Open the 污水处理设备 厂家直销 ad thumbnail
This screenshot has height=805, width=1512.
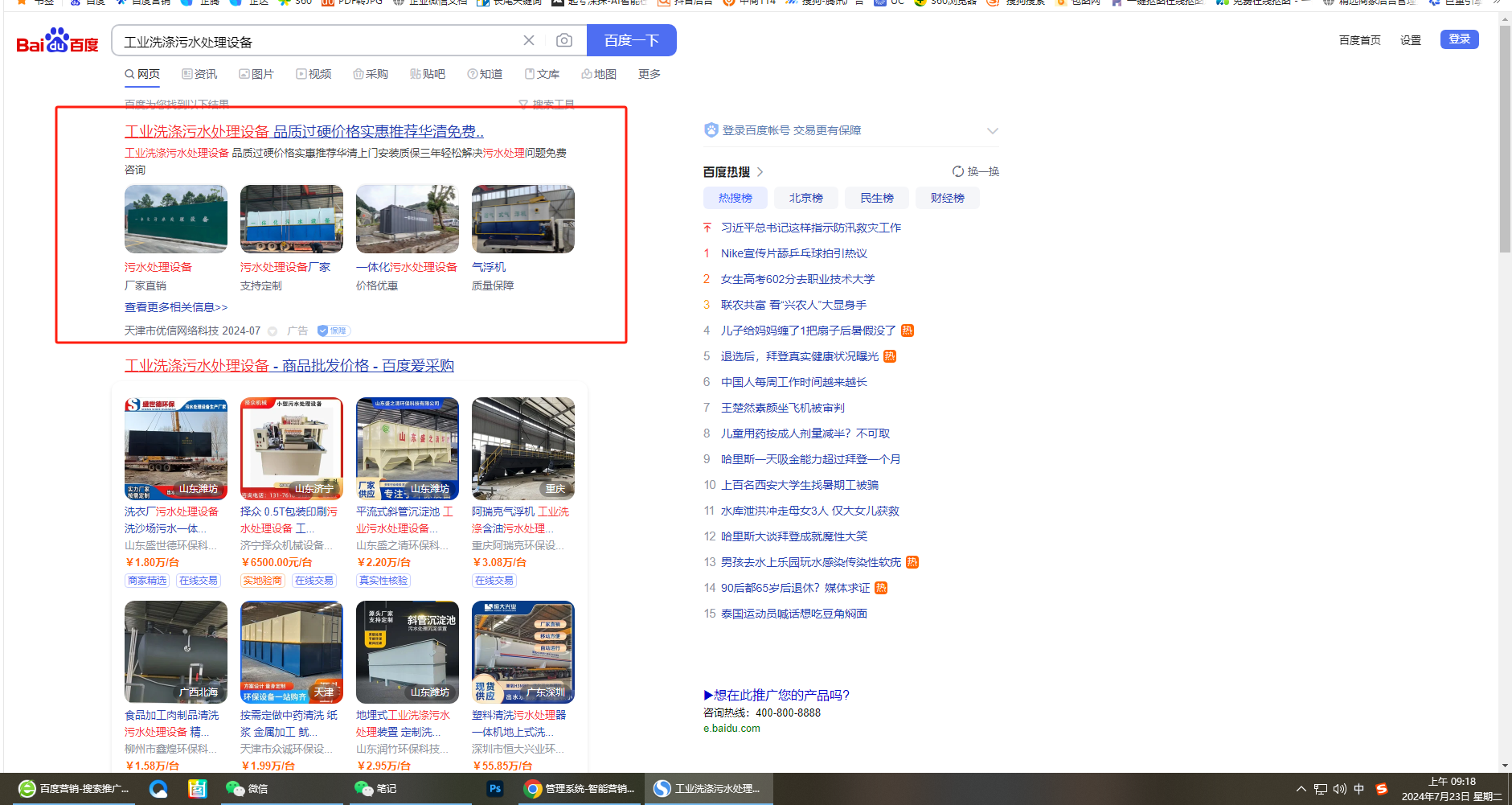click(x=176, y=219)
